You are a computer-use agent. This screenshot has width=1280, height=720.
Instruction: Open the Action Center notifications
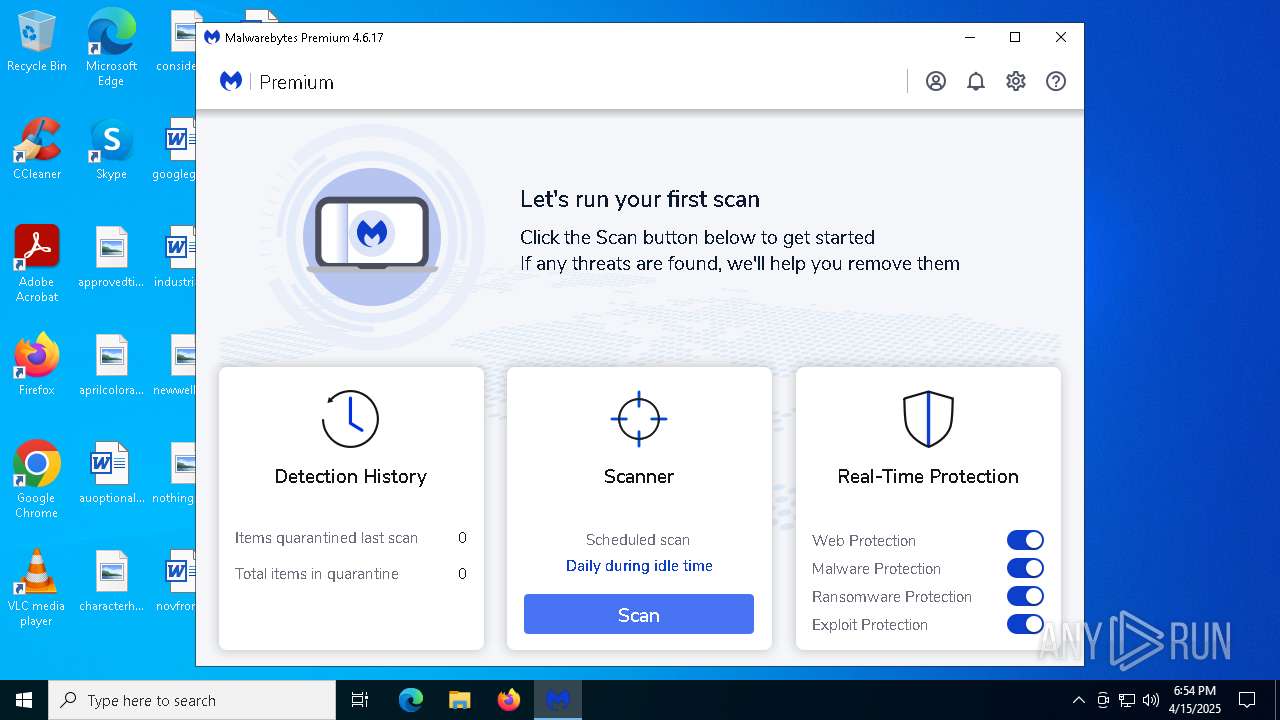(x=1247, y=700)
